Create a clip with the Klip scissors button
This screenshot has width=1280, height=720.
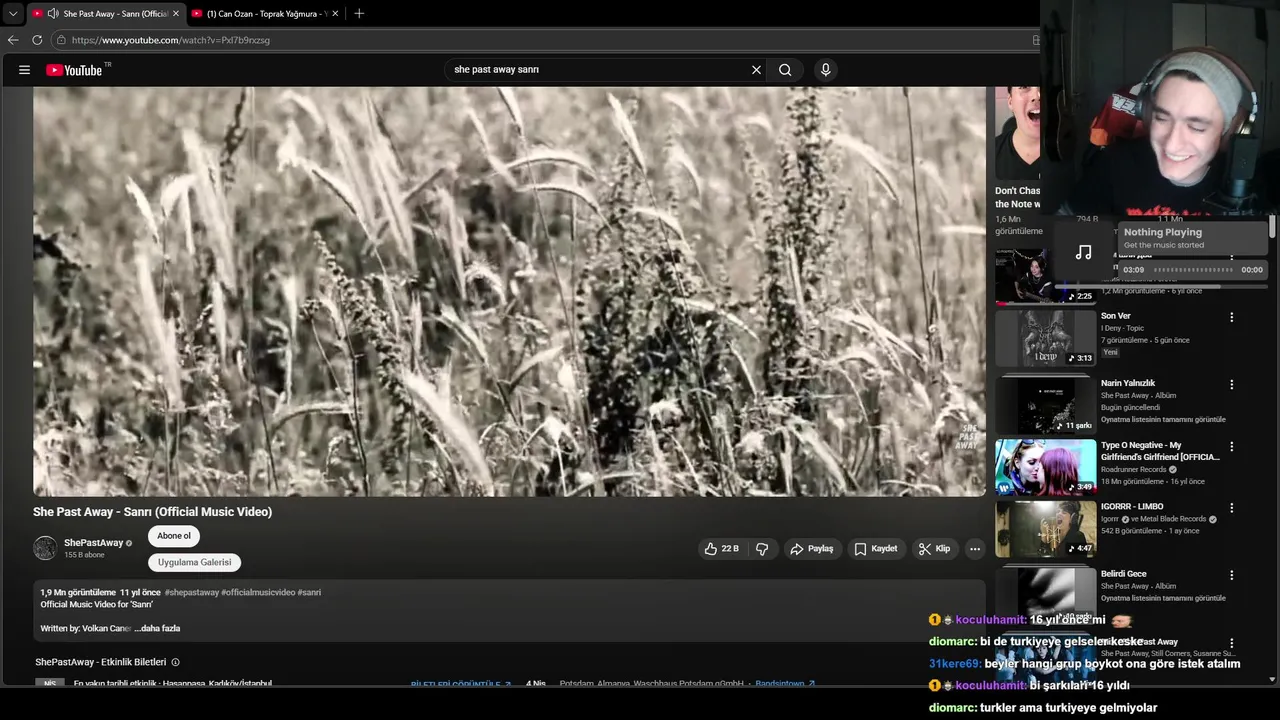[934, 548]
